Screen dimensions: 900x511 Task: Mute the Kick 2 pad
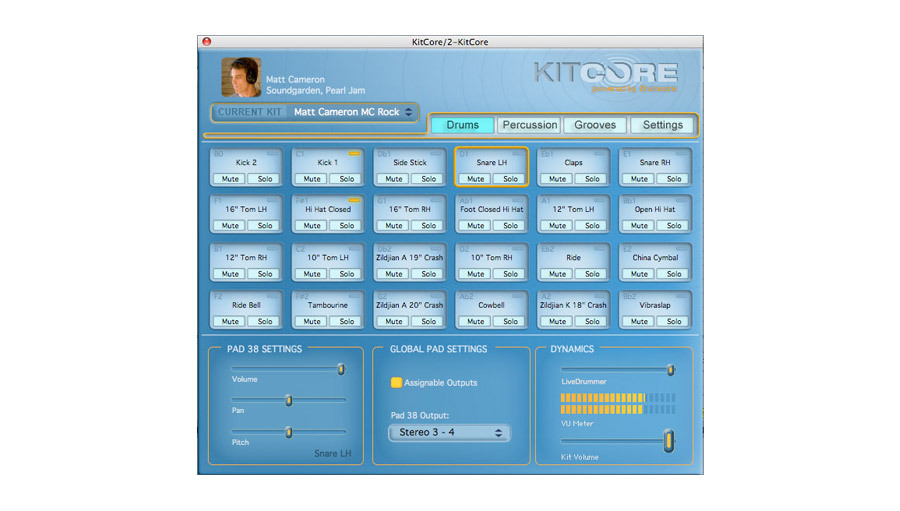click(230, 179)
